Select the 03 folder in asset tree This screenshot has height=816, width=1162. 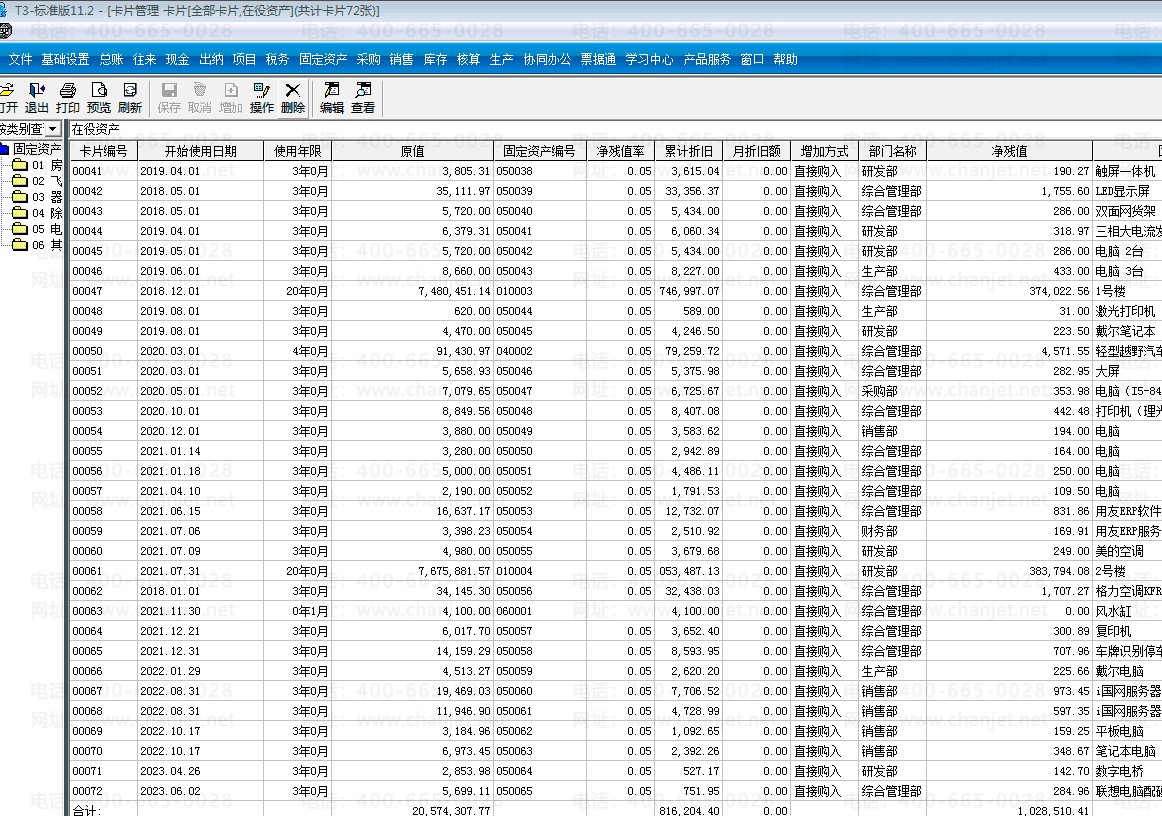[37, 197]
